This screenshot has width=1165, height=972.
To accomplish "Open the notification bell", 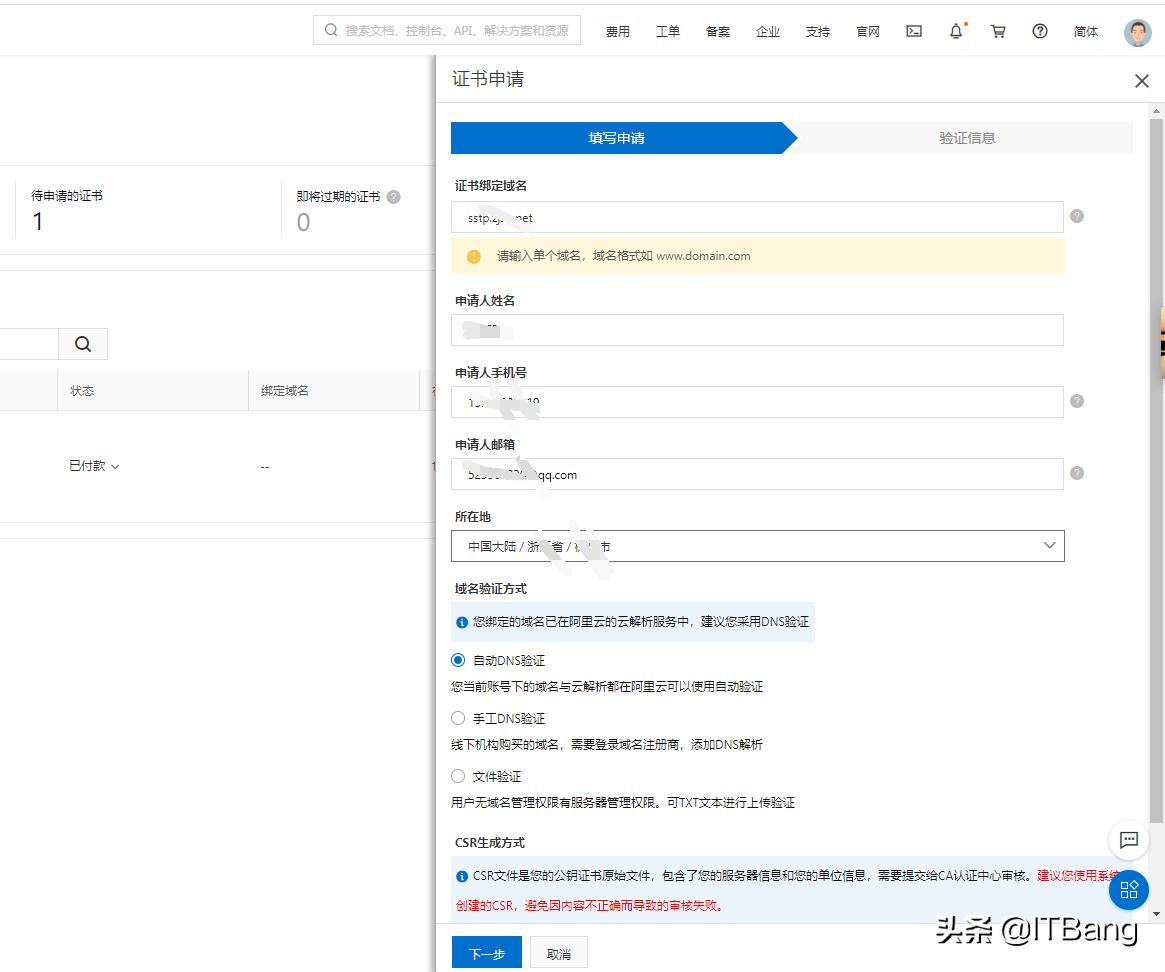I will click(955, 31).
